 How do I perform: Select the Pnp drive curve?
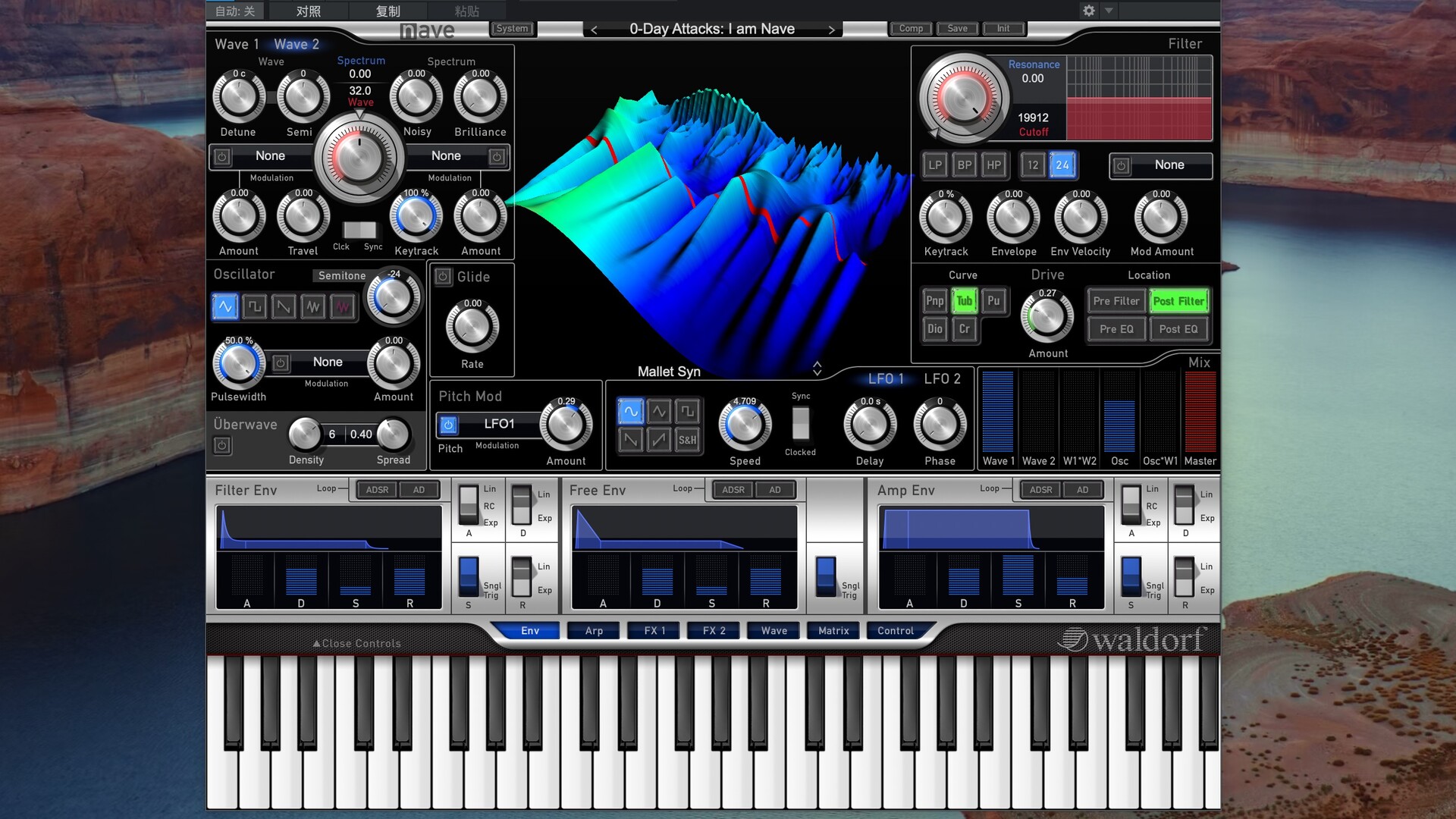(x=935, y=300)
